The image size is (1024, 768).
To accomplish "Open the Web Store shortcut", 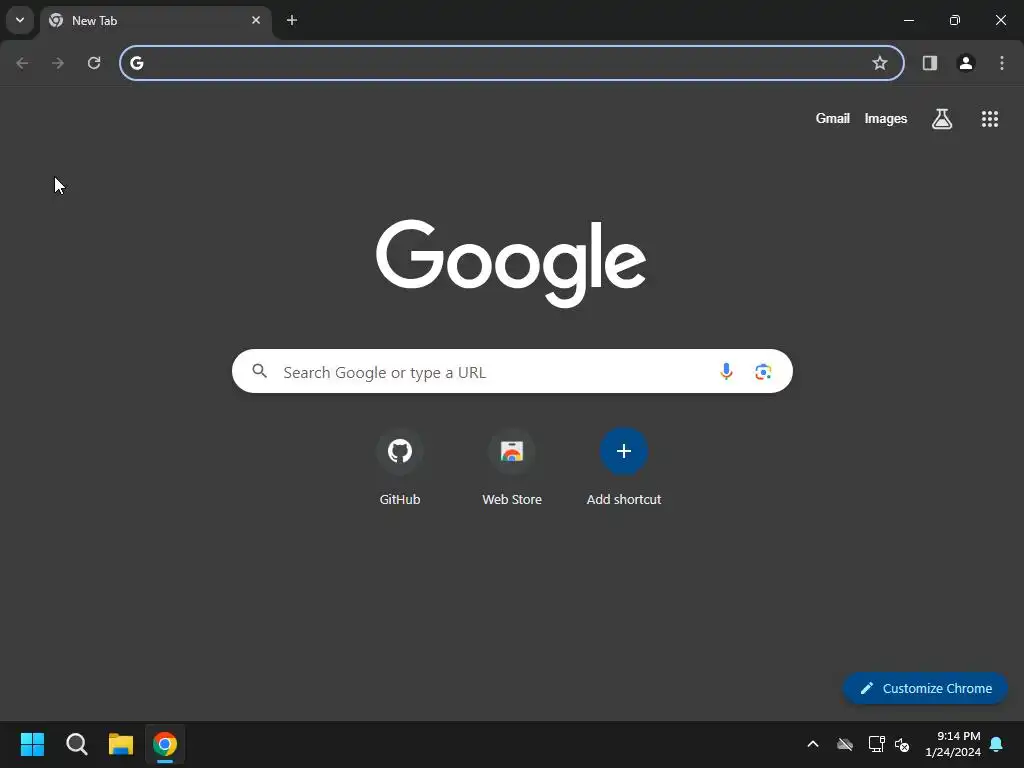I will click(512, 468).
